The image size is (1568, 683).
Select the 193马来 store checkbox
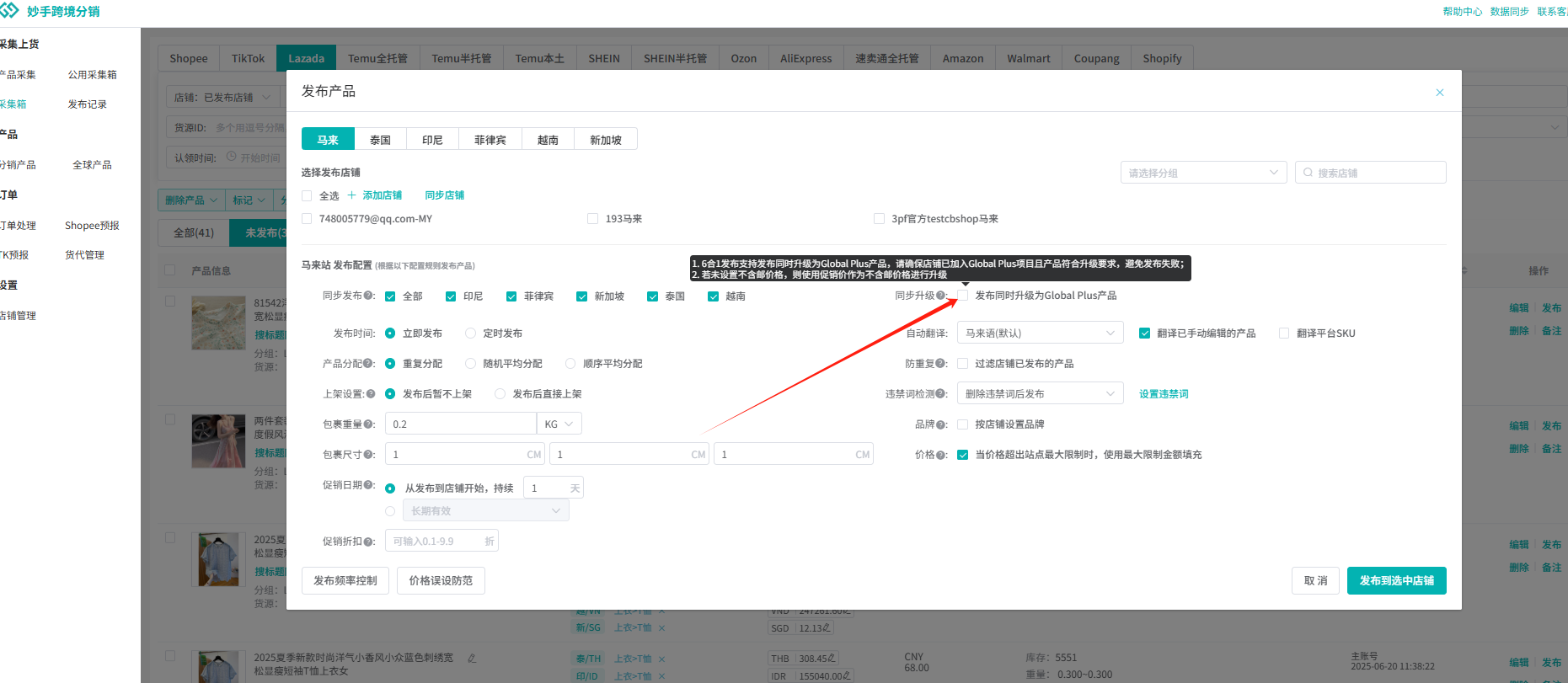tap(592, 219)
